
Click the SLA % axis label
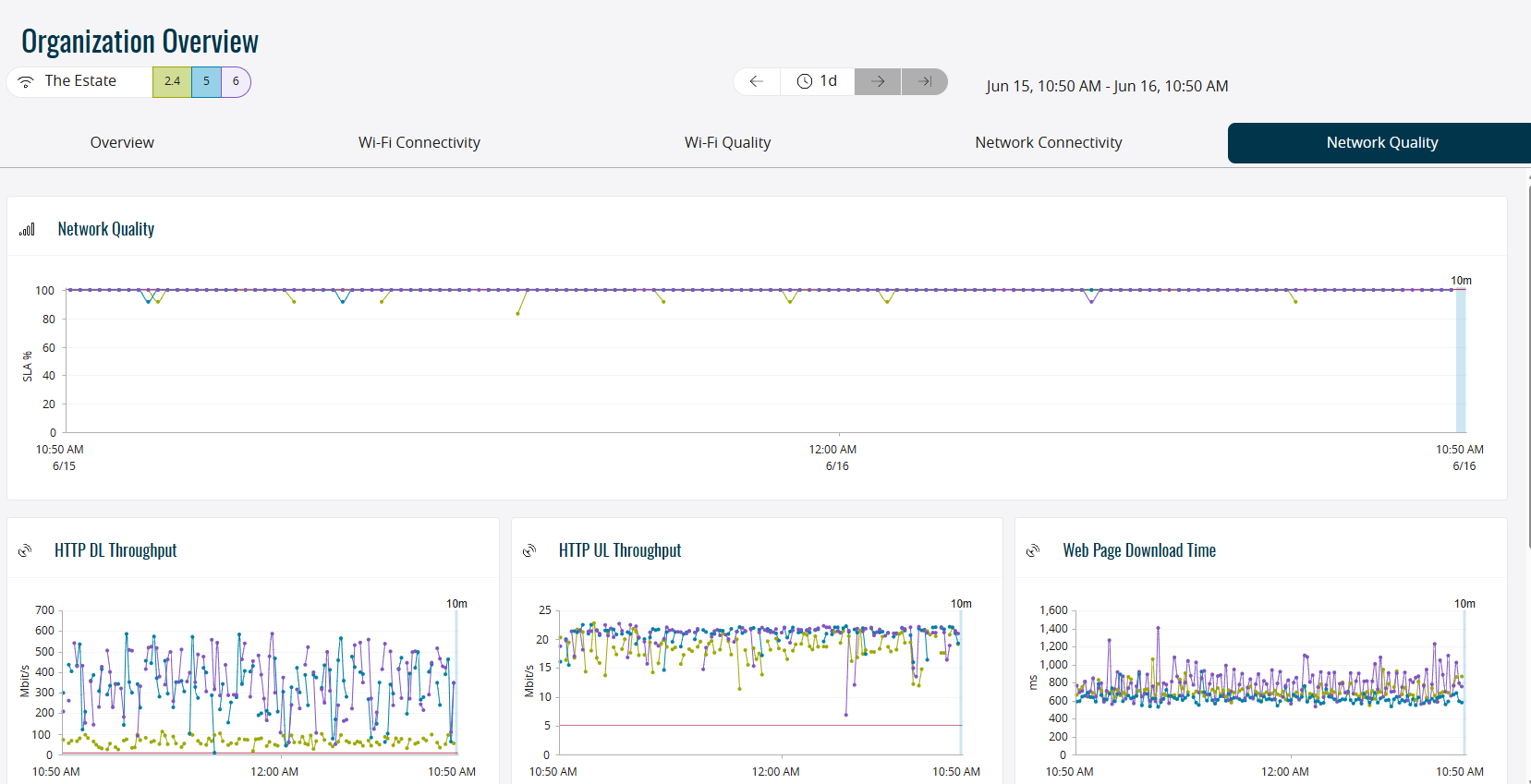pos(28,367)
